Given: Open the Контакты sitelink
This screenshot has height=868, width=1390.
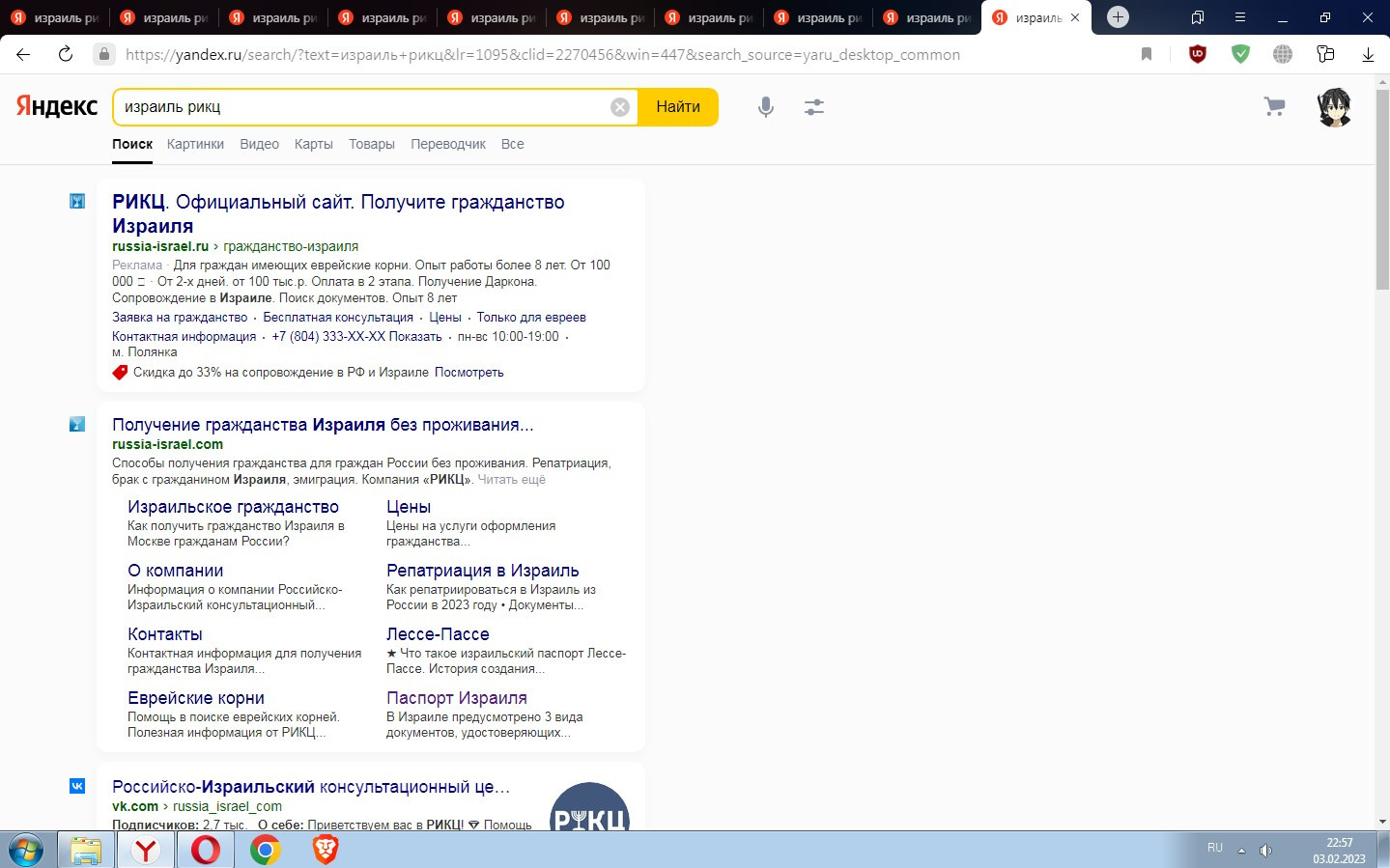Looking at the screenshot, I should (165, 634).
